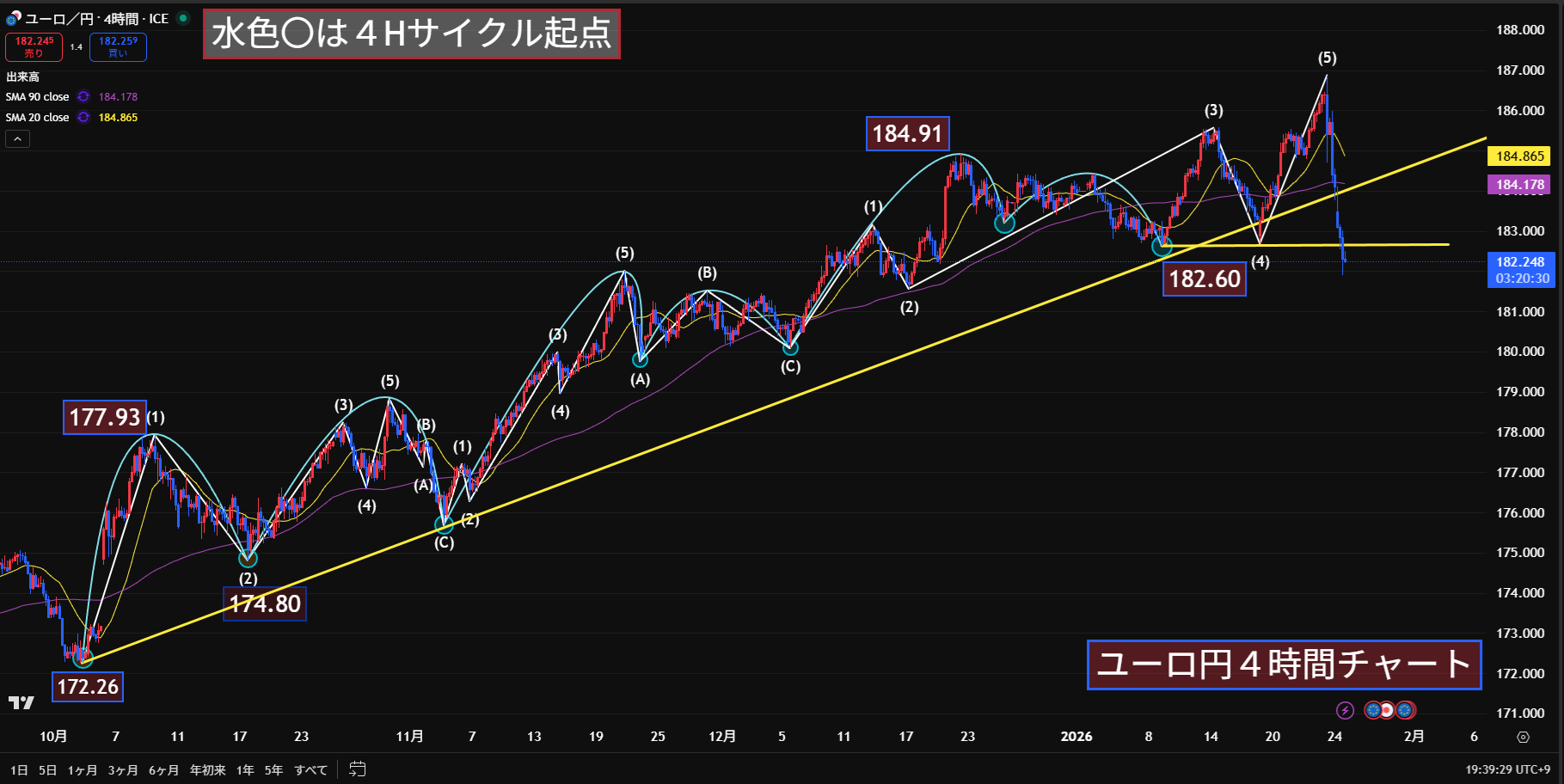Collapse the indicator legend with chevron
This screenshot has height=784, width=1564.
click(x=17, y=139)
